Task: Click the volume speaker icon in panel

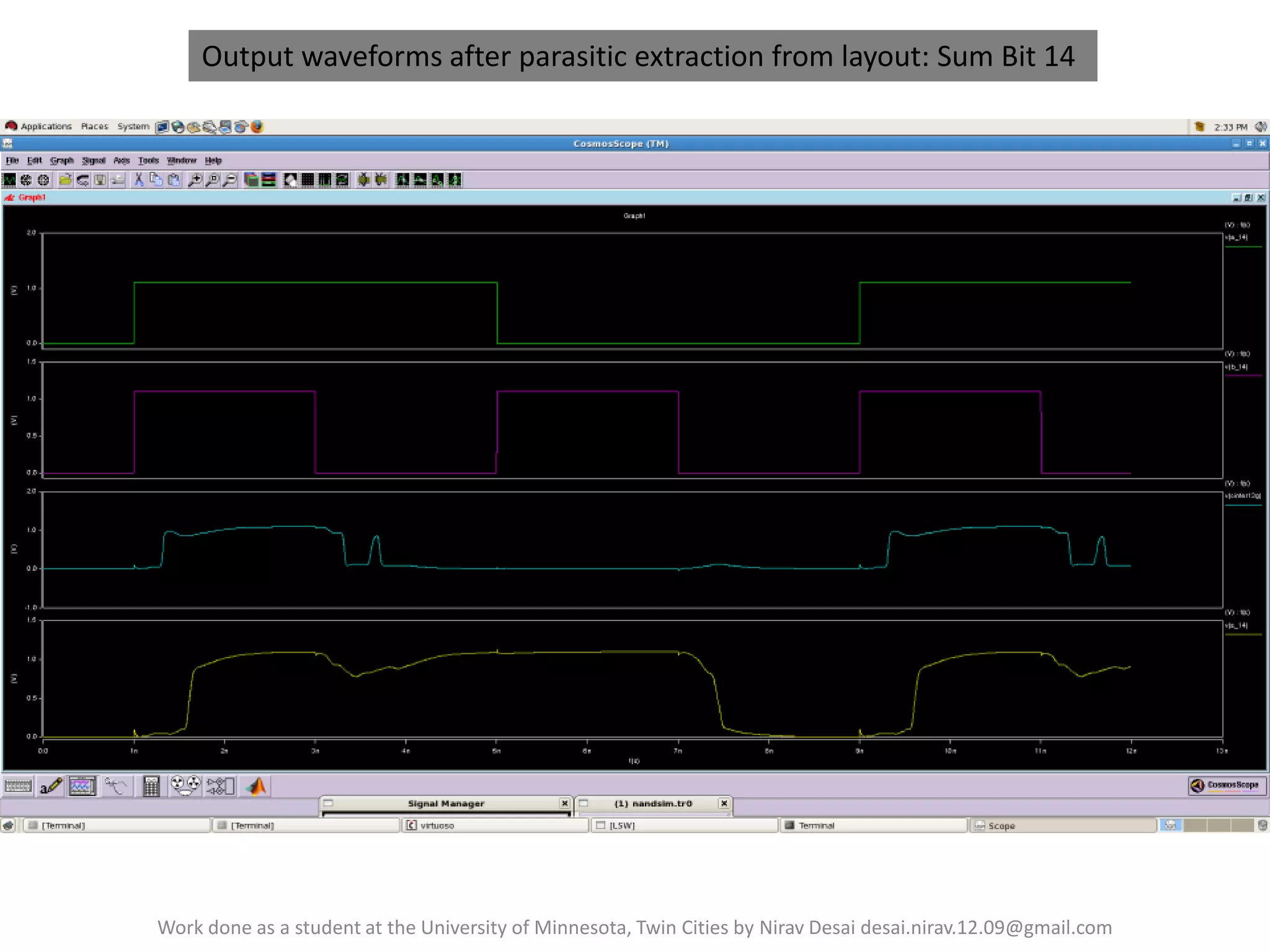Action: click(x=1261, y=127)
